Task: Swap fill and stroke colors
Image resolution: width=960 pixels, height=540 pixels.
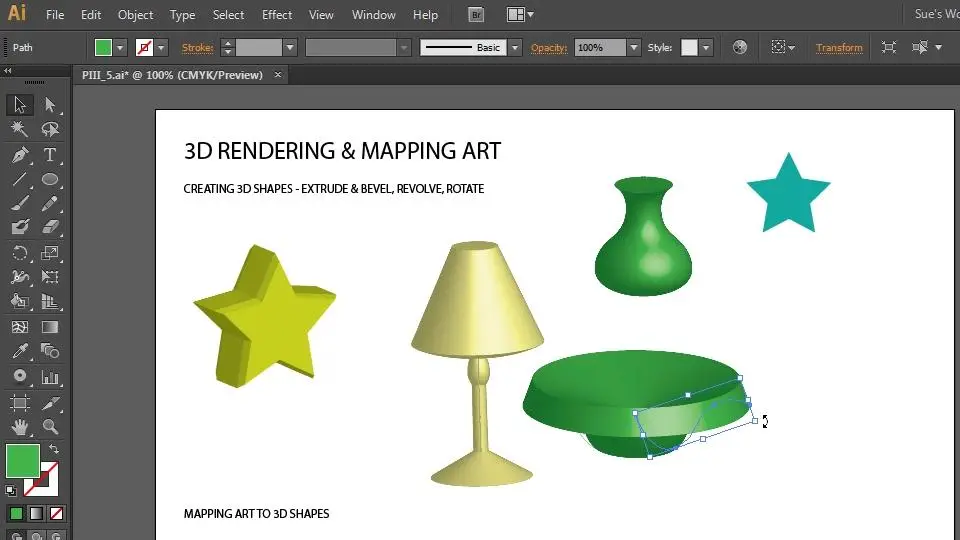Action: 54,449
